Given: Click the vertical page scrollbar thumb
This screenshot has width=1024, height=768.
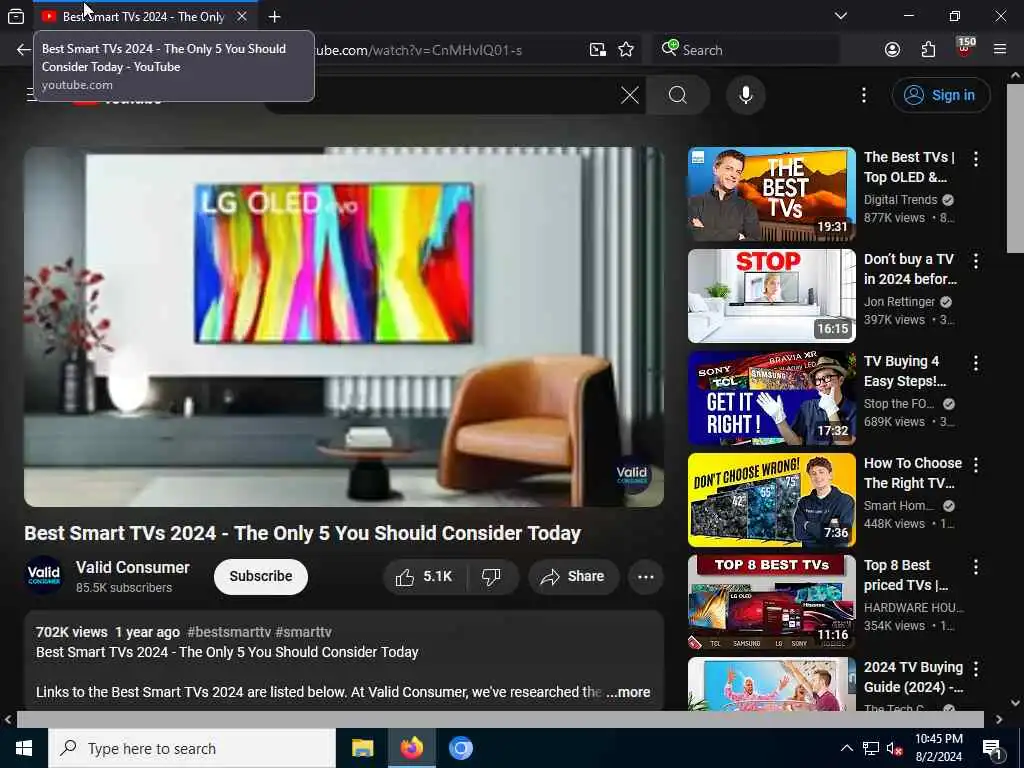Looking at the screenshot, I should (1016, 168).
